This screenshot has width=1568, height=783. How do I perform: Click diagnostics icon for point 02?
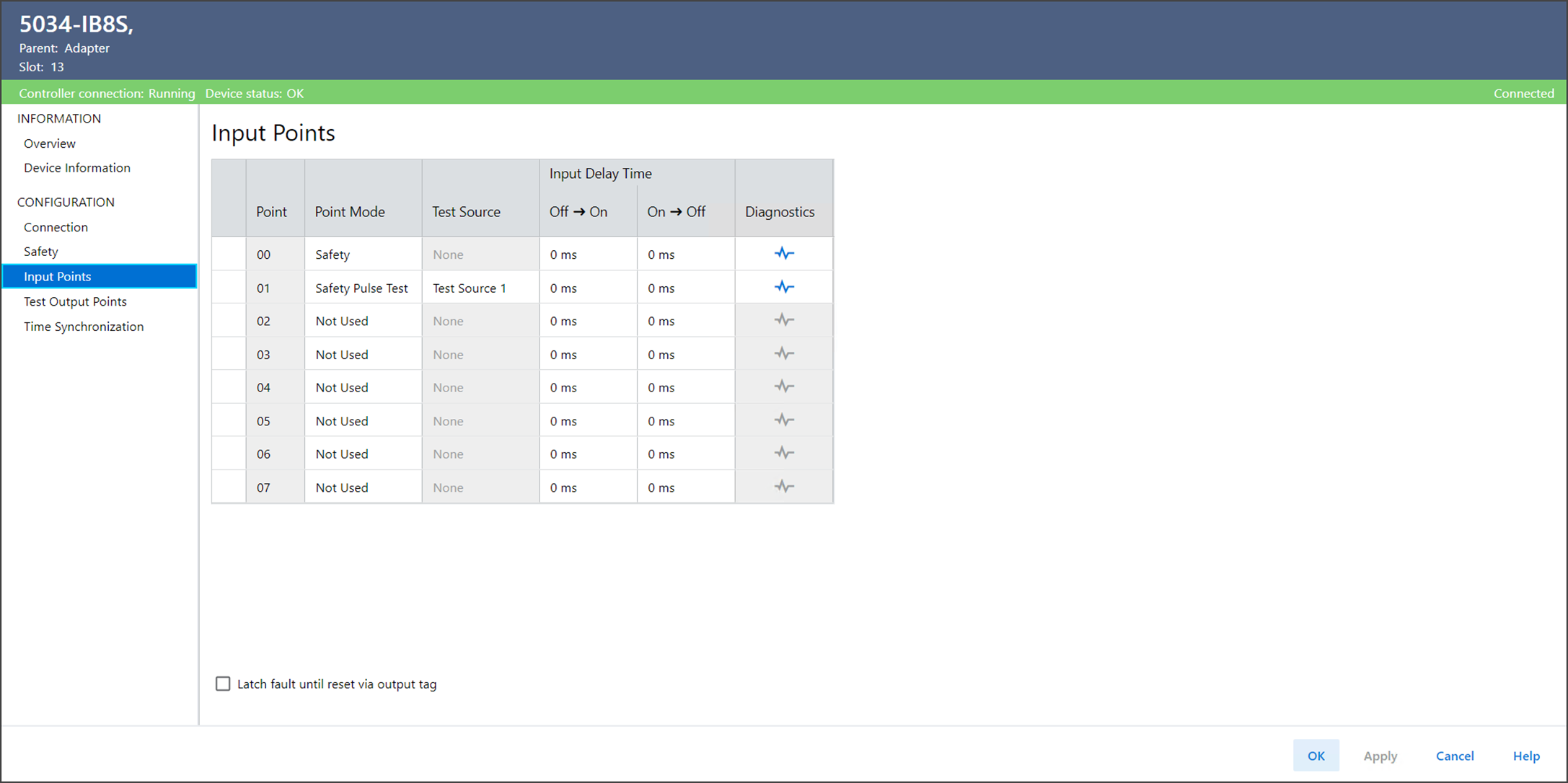coord(784,320)
